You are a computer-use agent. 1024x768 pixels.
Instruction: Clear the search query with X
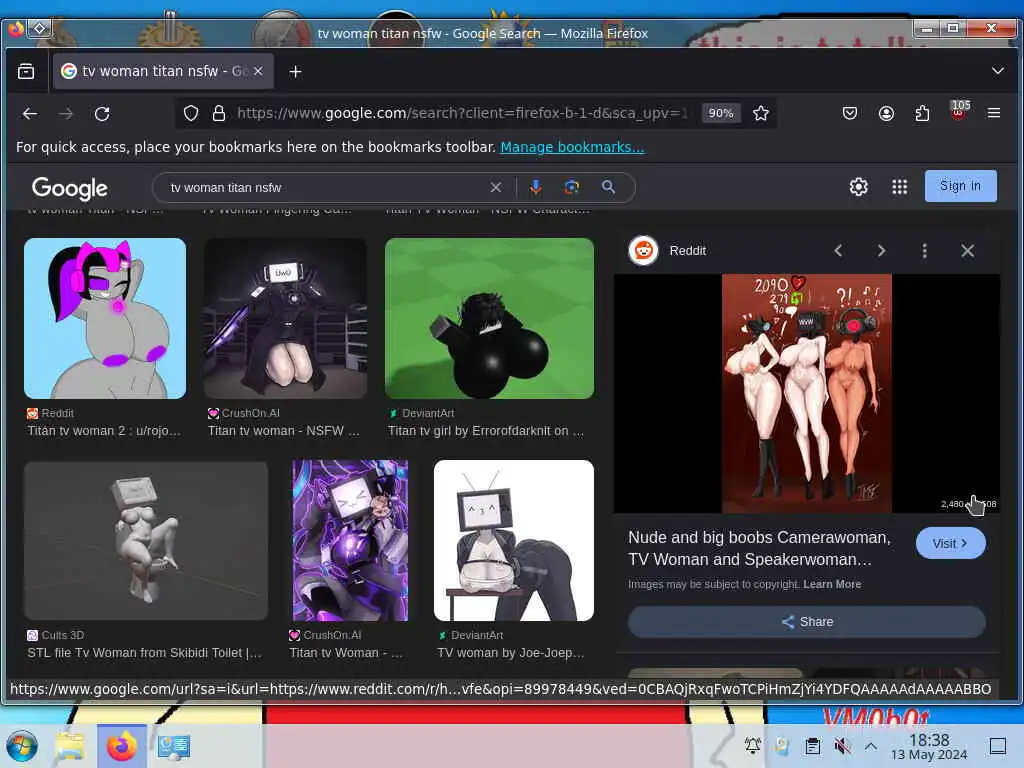496,187
